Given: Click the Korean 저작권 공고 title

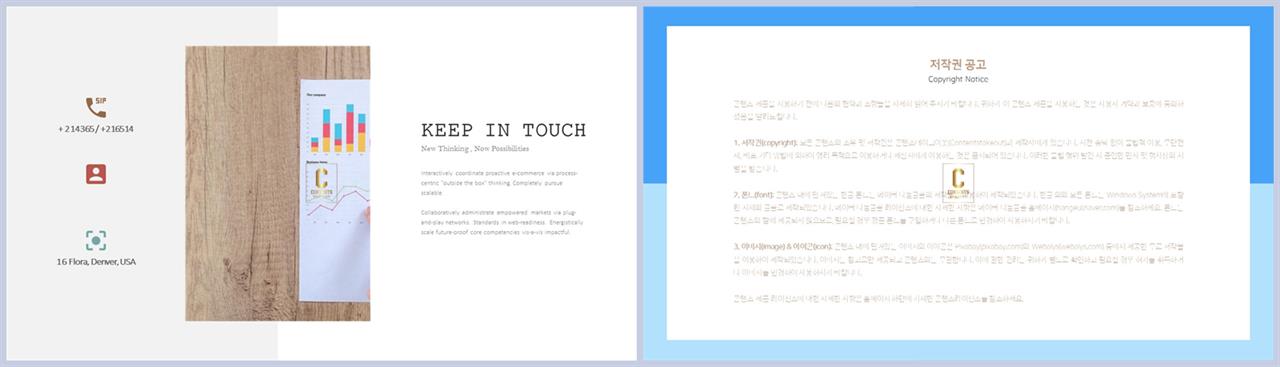Looking at the screenshot, I should (x=958, y=64).
